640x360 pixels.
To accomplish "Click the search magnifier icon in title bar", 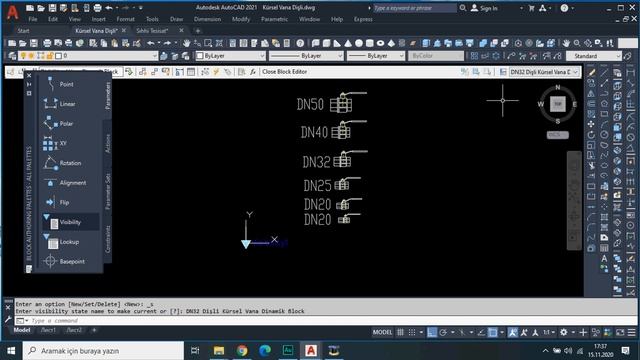I will pos(462,8).
